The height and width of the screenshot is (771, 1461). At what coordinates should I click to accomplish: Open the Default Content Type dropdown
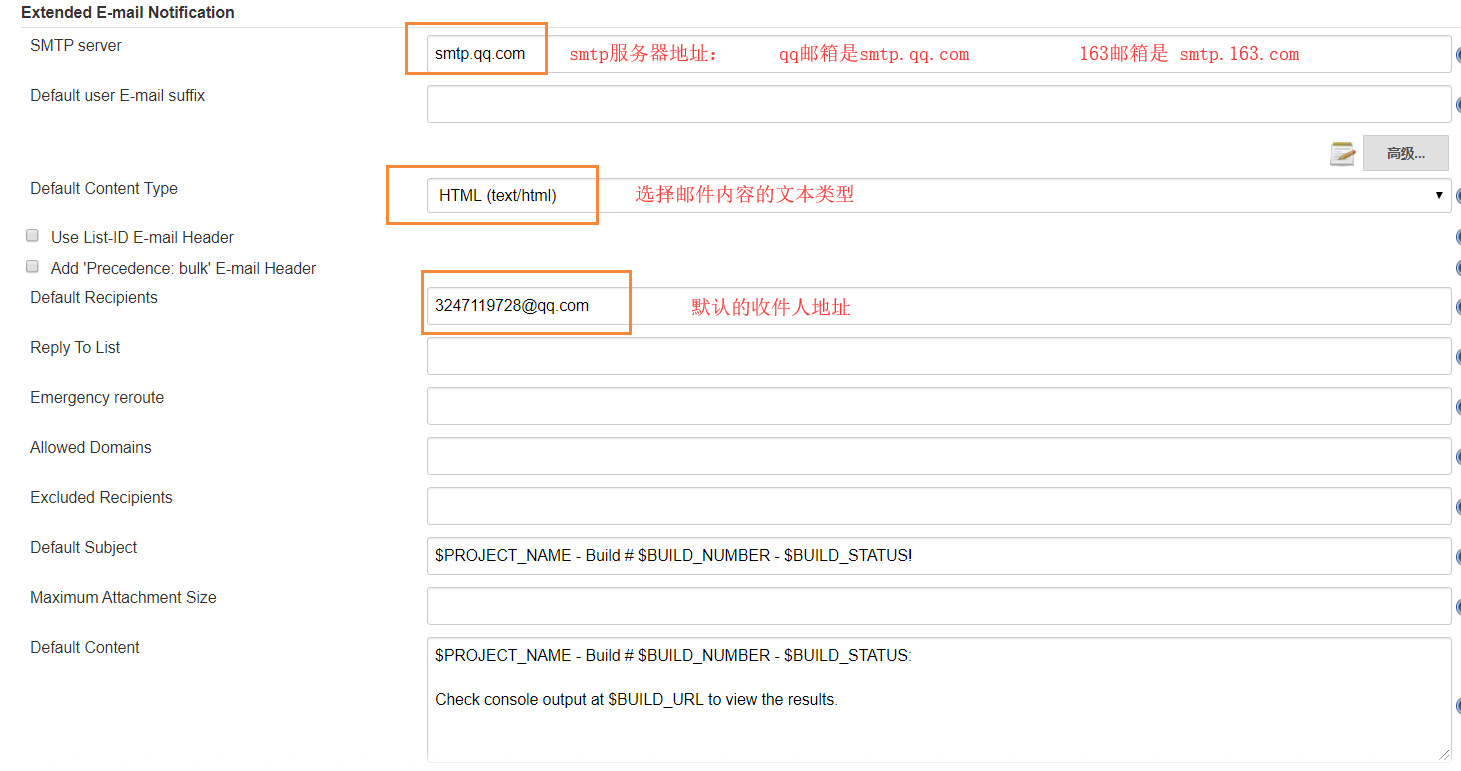[938, 196]
